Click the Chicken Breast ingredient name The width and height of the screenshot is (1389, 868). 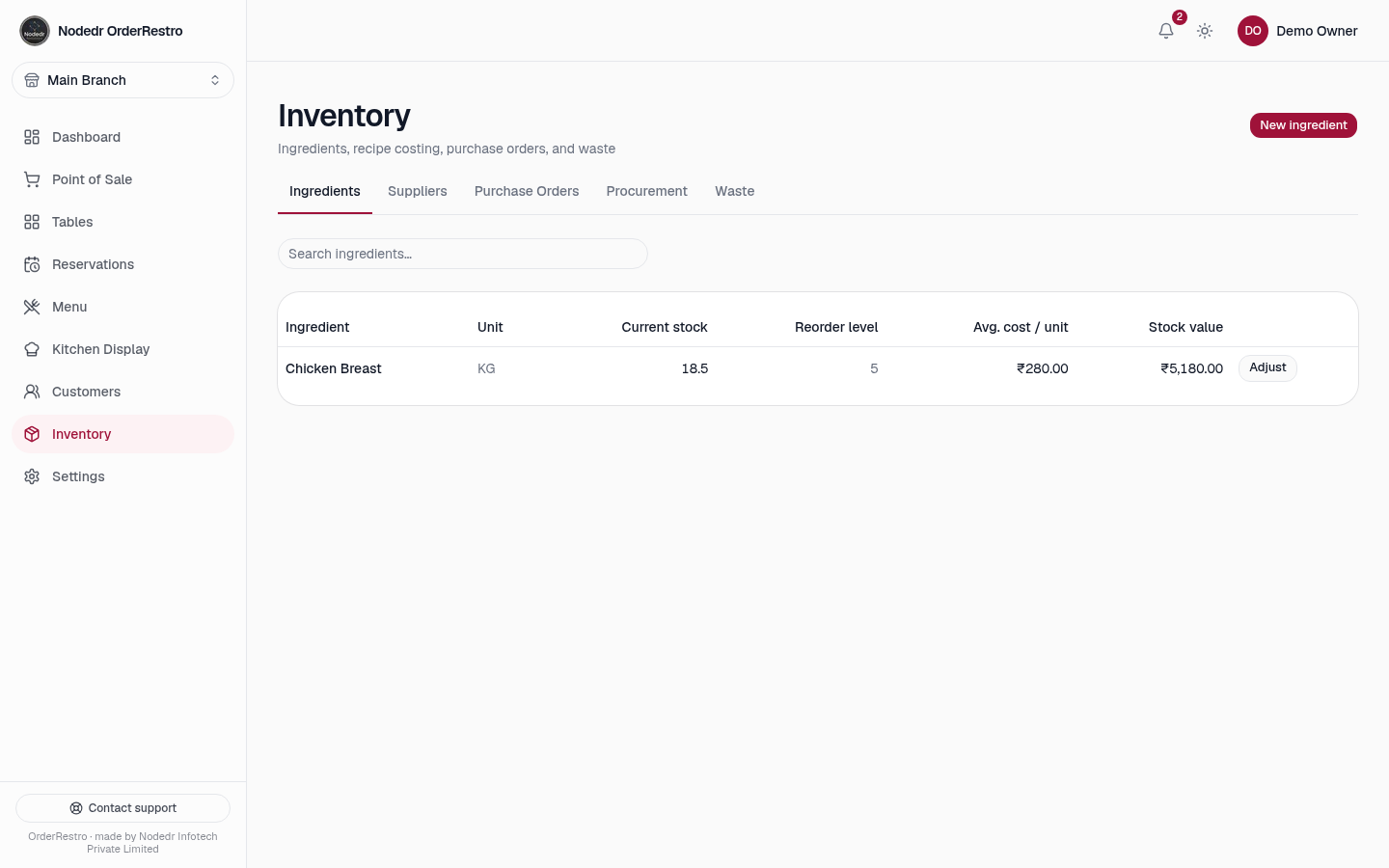click(334, 368)
